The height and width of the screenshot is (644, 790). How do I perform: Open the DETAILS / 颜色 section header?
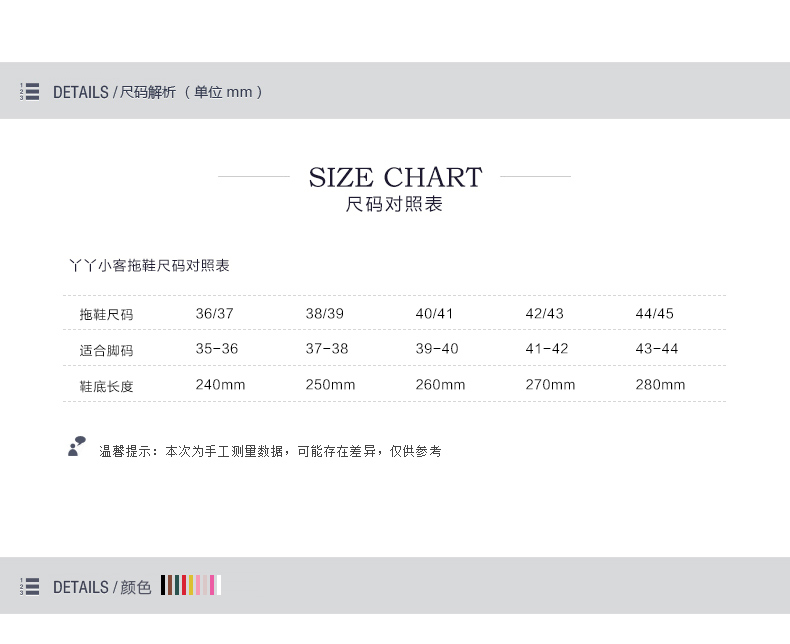coord(102,587)
